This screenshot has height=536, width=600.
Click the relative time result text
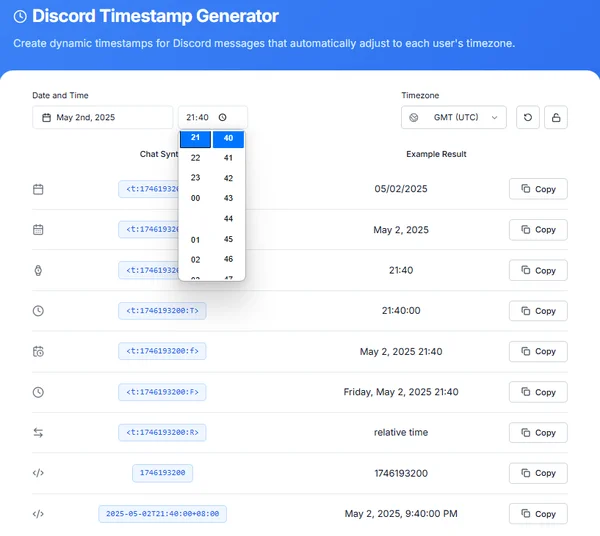401,433
